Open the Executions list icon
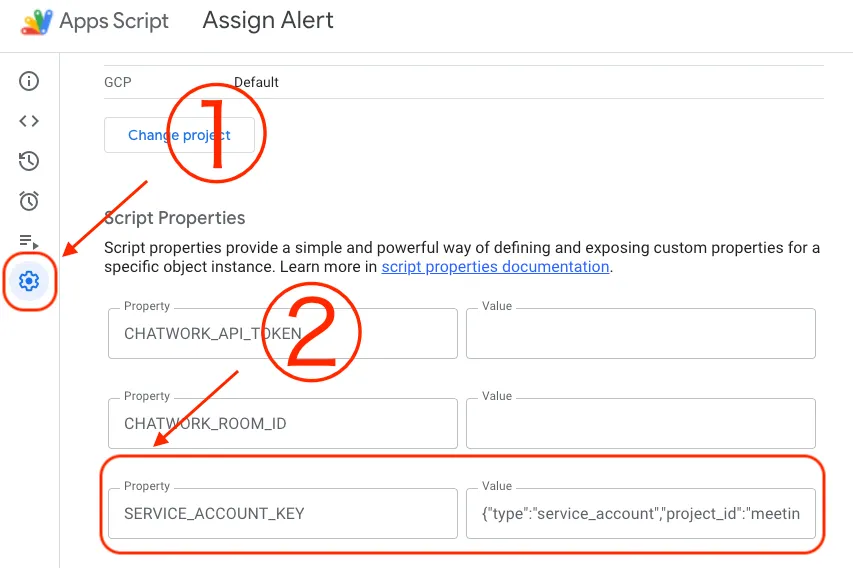 (x=29, y=241)
